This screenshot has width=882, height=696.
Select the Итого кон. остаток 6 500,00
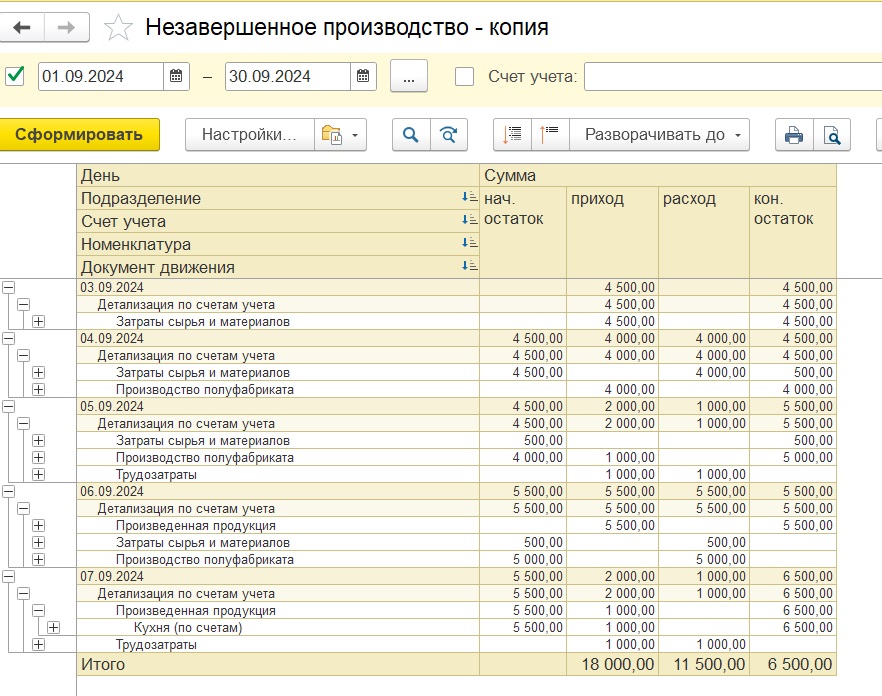point(793,664)
